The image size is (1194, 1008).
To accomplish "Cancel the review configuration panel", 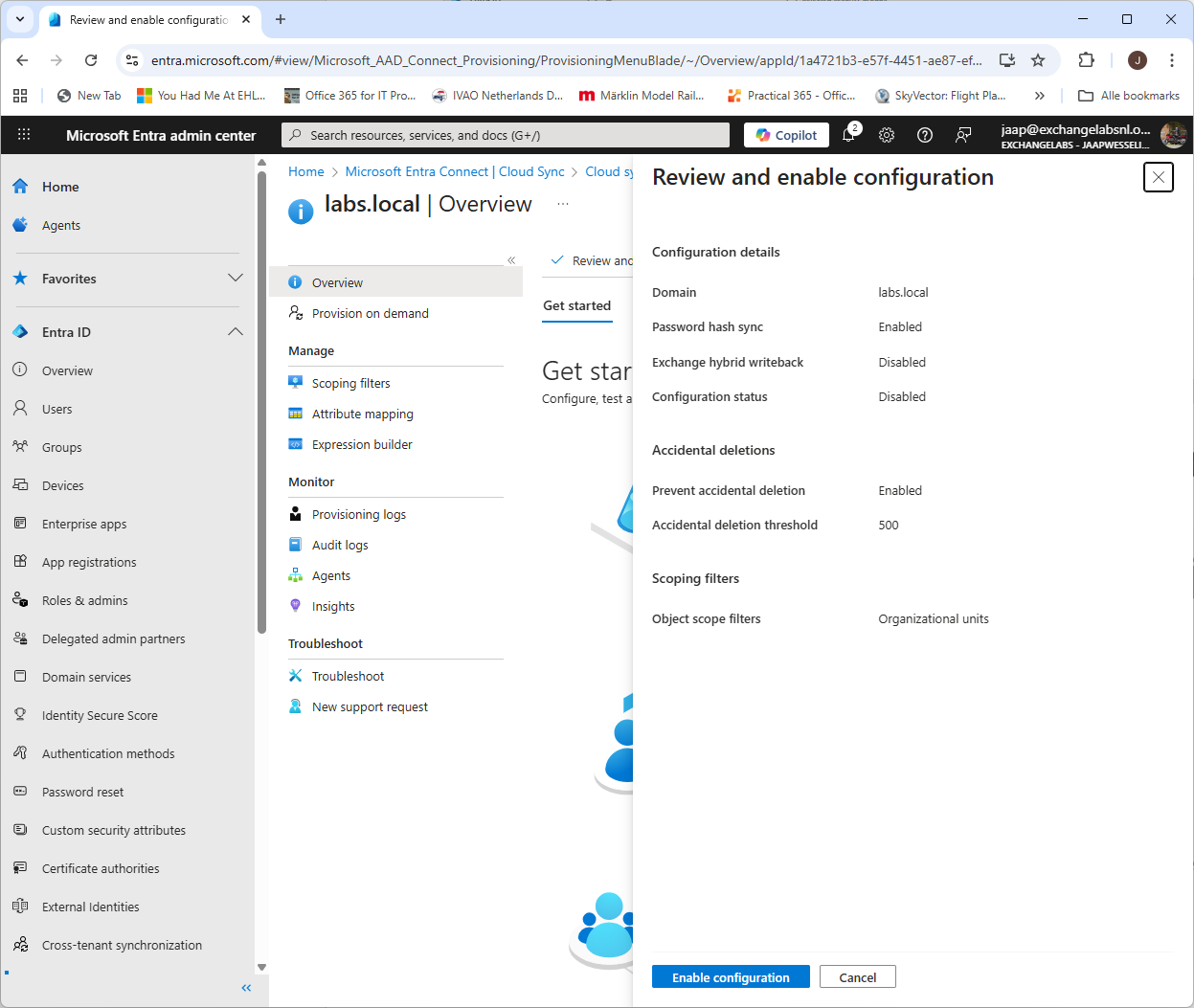I will tap(857, 976).
